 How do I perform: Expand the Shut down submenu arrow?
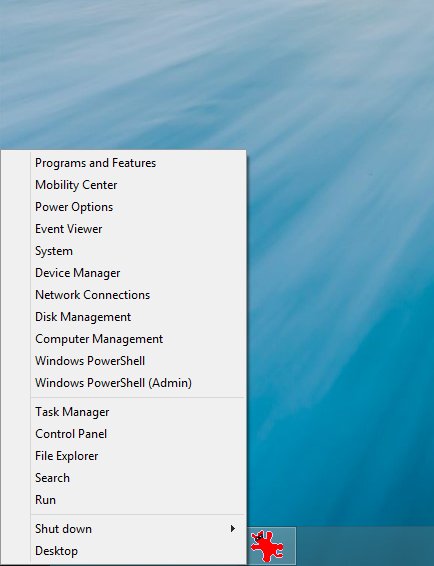click(x=233, y=529)
